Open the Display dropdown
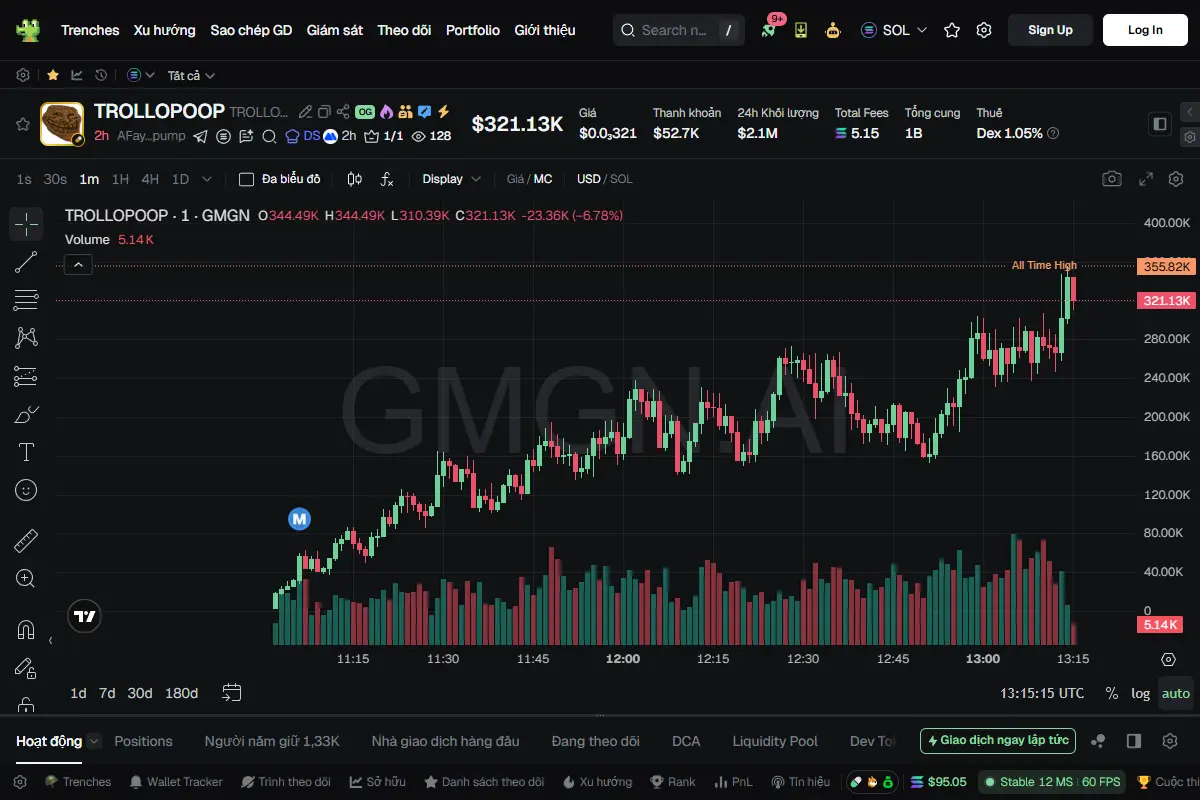Viewport: 1200px width, 800px height. pyautogui.click(x=451, y=179)
